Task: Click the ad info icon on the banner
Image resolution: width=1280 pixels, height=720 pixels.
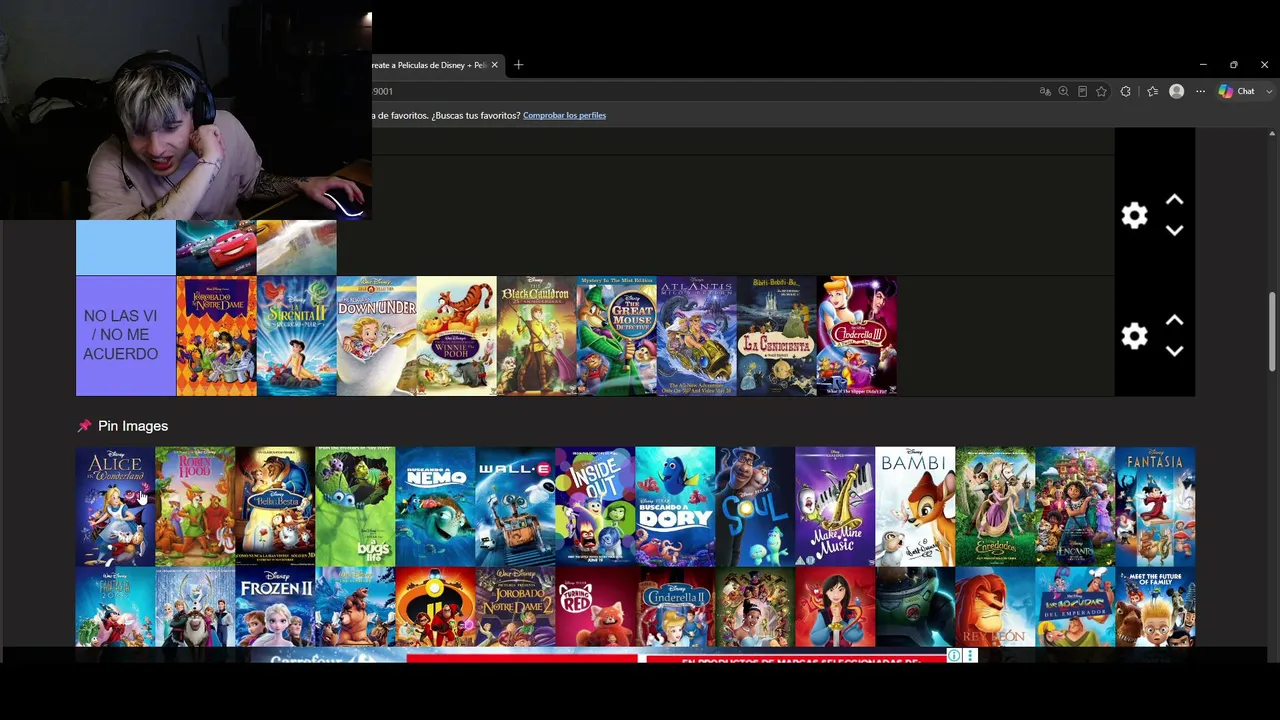Action: (954, 656)
